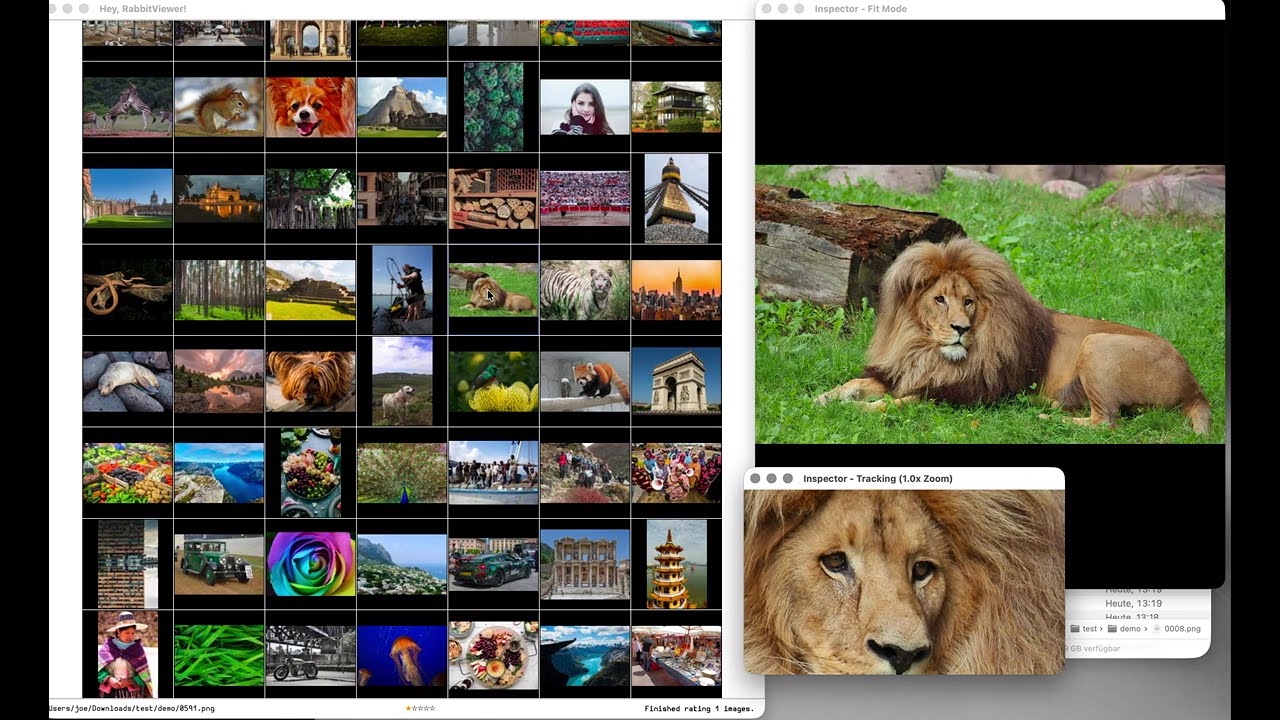
Task: Select the squirrel thumbnail
Action: point(219,107)
